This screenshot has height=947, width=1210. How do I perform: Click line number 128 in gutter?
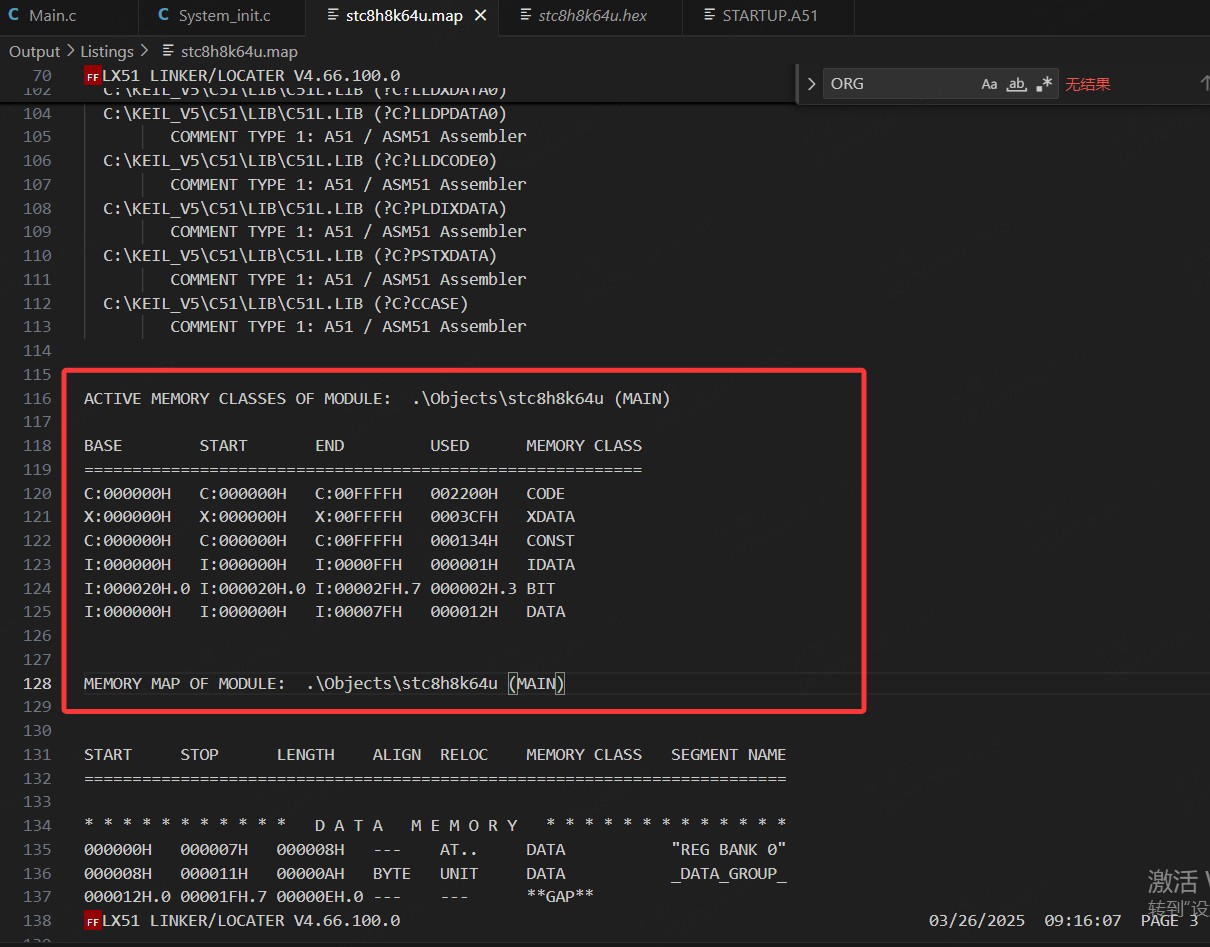[x=37, y=683]
